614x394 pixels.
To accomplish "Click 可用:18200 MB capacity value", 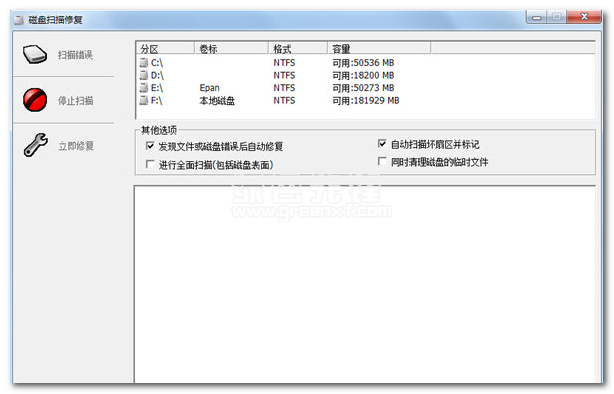I will [363, 75].
